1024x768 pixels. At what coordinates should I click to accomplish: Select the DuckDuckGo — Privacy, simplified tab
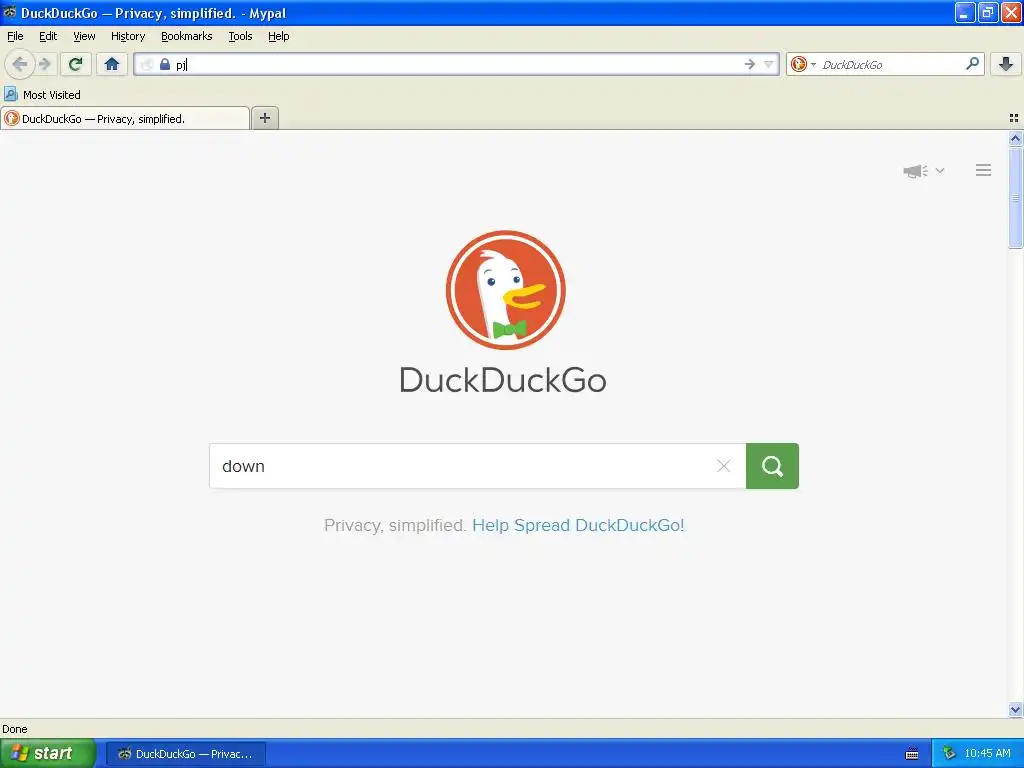point(125,118)
